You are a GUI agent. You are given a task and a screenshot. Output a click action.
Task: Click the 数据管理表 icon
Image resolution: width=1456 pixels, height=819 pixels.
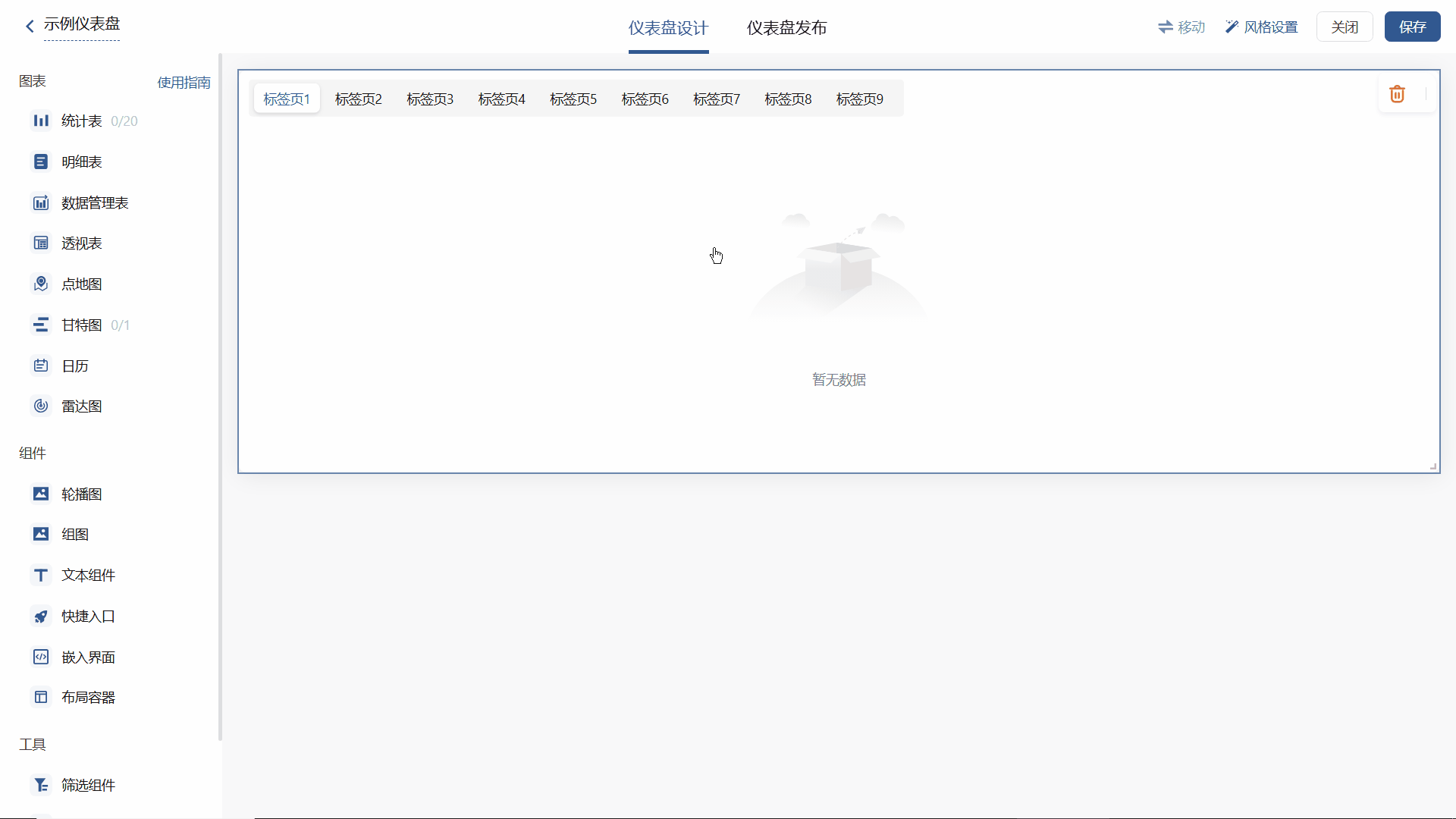click(x=41, y=202)
